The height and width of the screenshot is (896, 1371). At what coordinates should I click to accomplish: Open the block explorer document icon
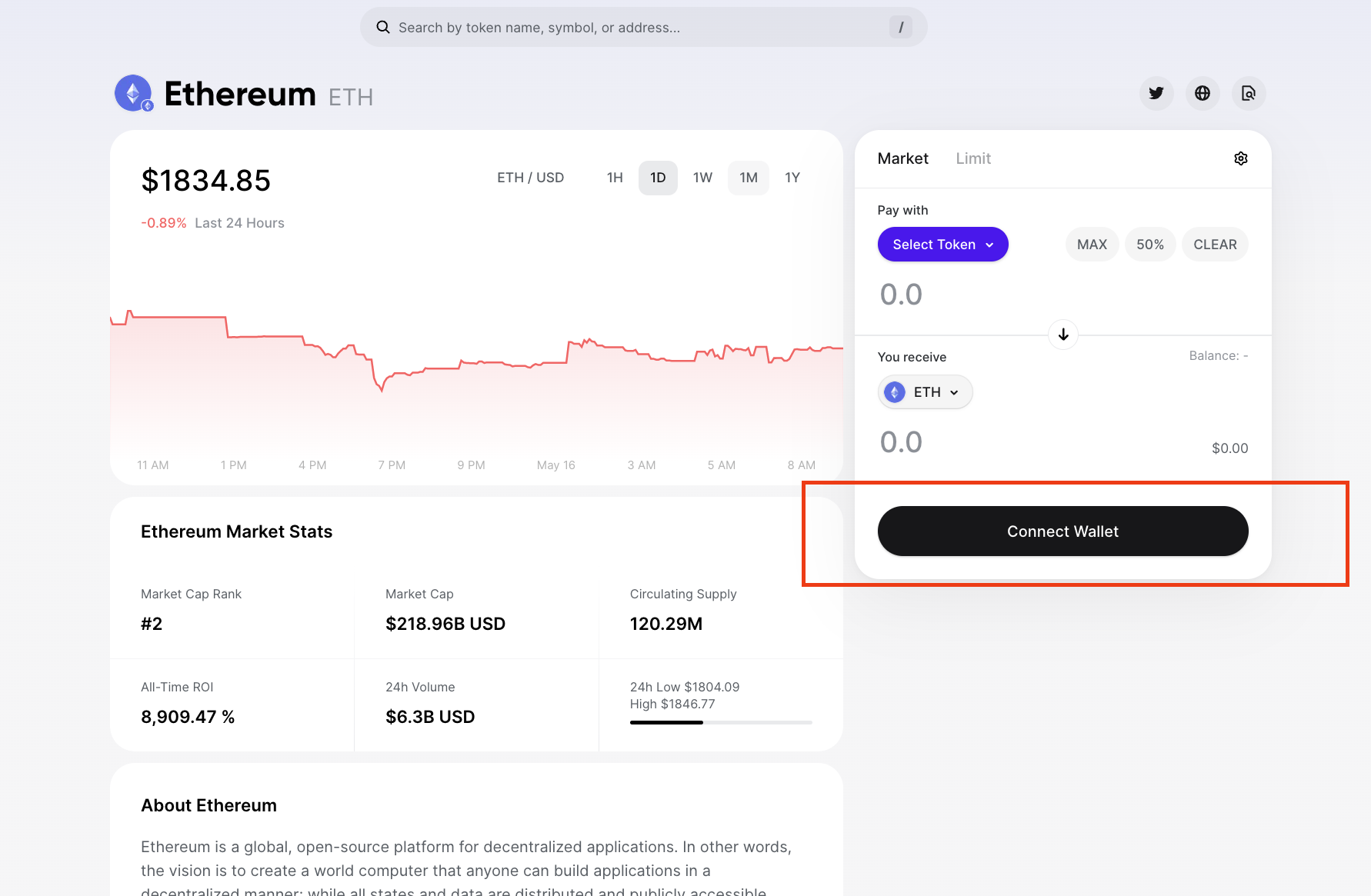[1248, 93]
